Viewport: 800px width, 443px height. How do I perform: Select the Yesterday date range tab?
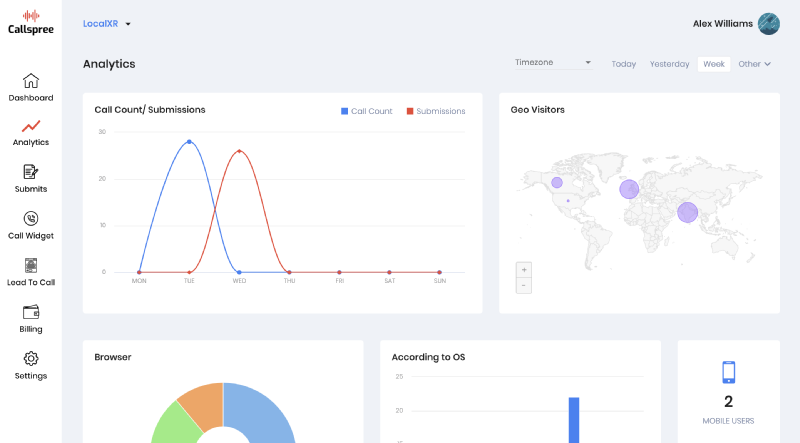pos(669,64)
